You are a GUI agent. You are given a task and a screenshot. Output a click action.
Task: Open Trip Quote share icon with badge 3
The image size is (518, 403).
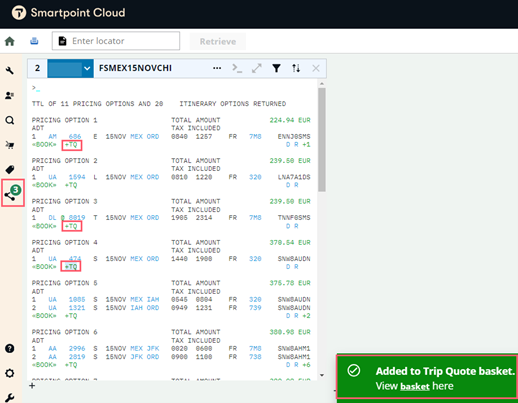pos(12,193)
